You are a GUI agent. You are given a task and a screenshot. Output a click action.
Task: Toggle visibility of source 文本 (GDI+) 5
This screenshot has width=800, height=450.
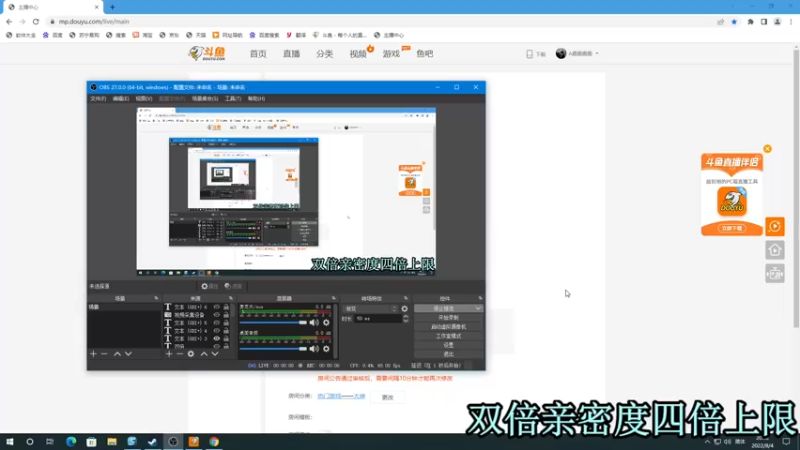[216, 323]
